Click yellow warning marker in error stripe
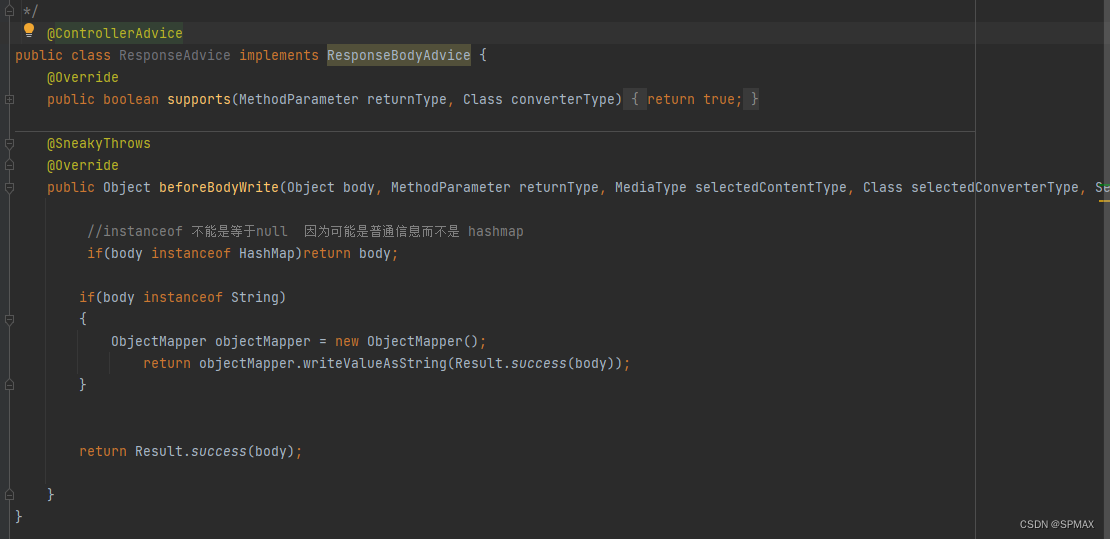Screen dimensions: 1110x539 pyautogui.click(x=1104, y=201)
